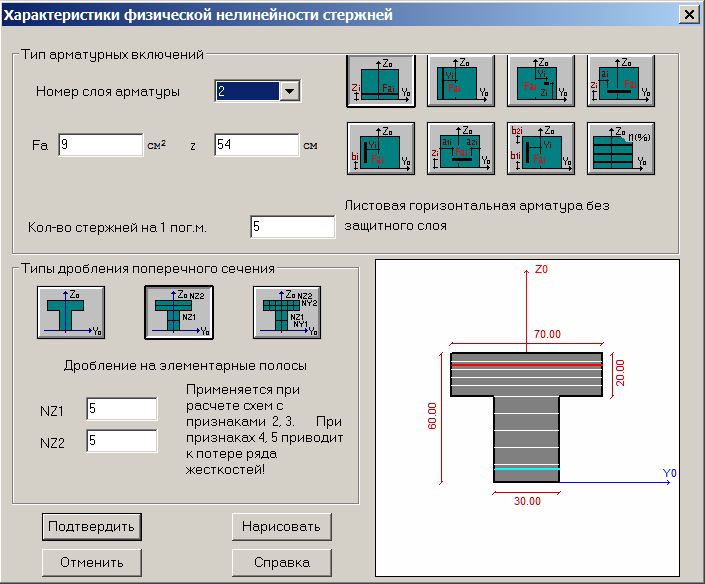Viewport: 705px width, 584px height.
Task: Select vertical reinforcement icon with b1i, b2i offsets
Action: pyautogui.click(x=541, y=148)
